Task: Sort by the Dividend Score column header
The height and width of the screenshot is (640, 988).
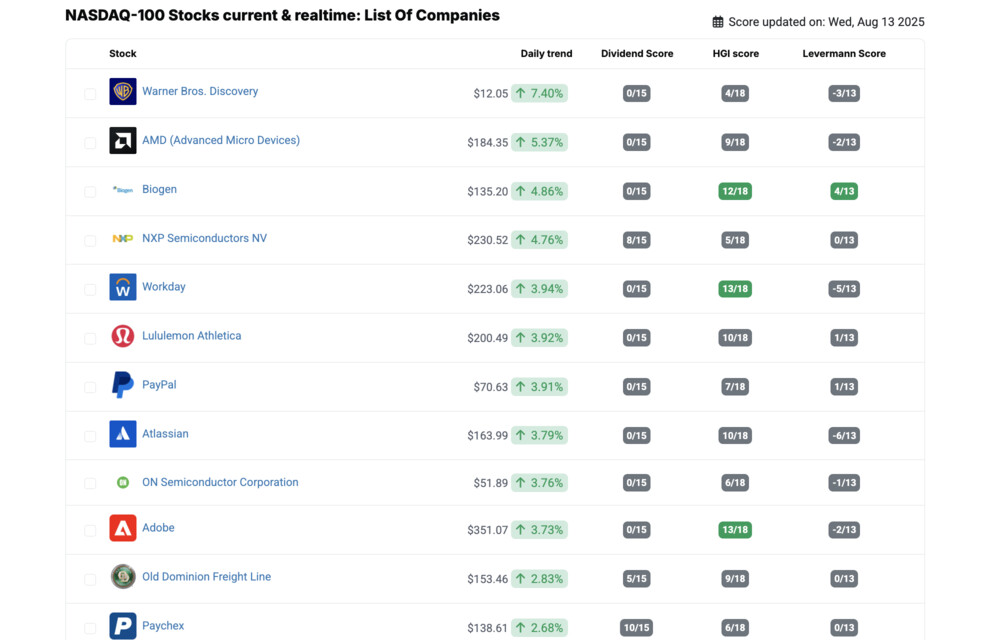Action: pos(637,54)
